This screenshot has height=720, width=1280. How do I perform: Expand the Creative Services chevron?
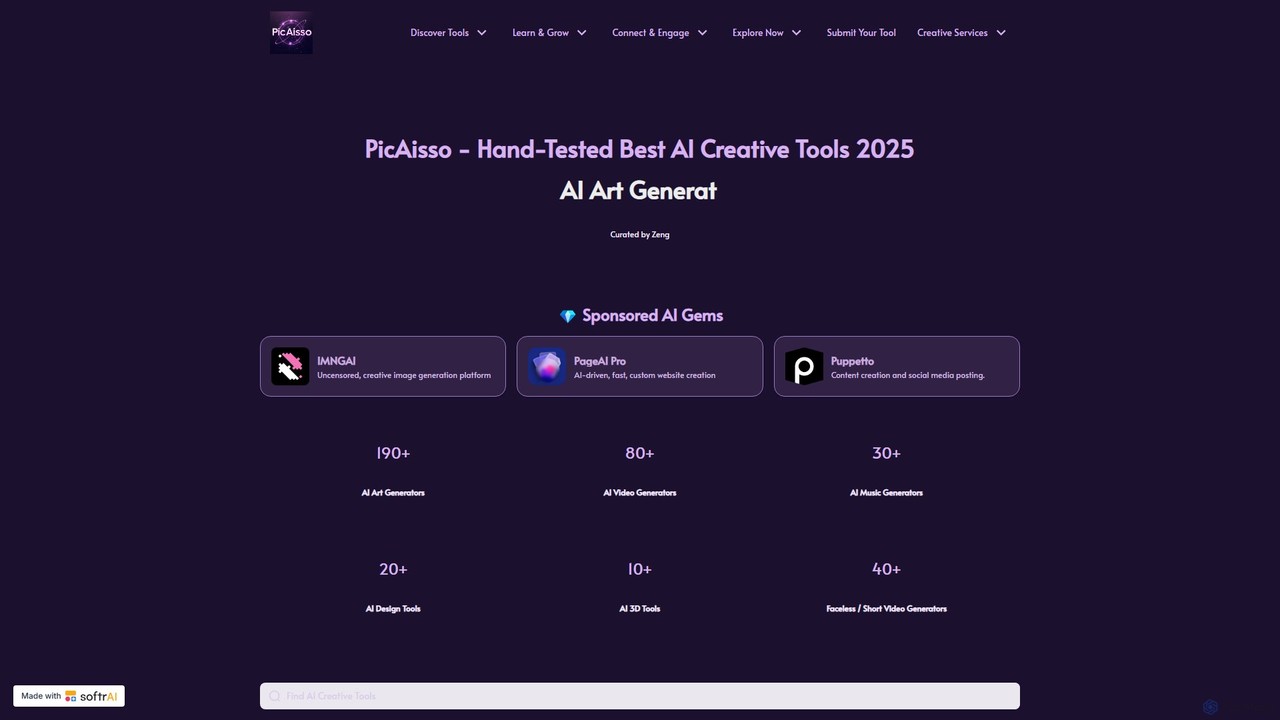tap(1001, 33)
